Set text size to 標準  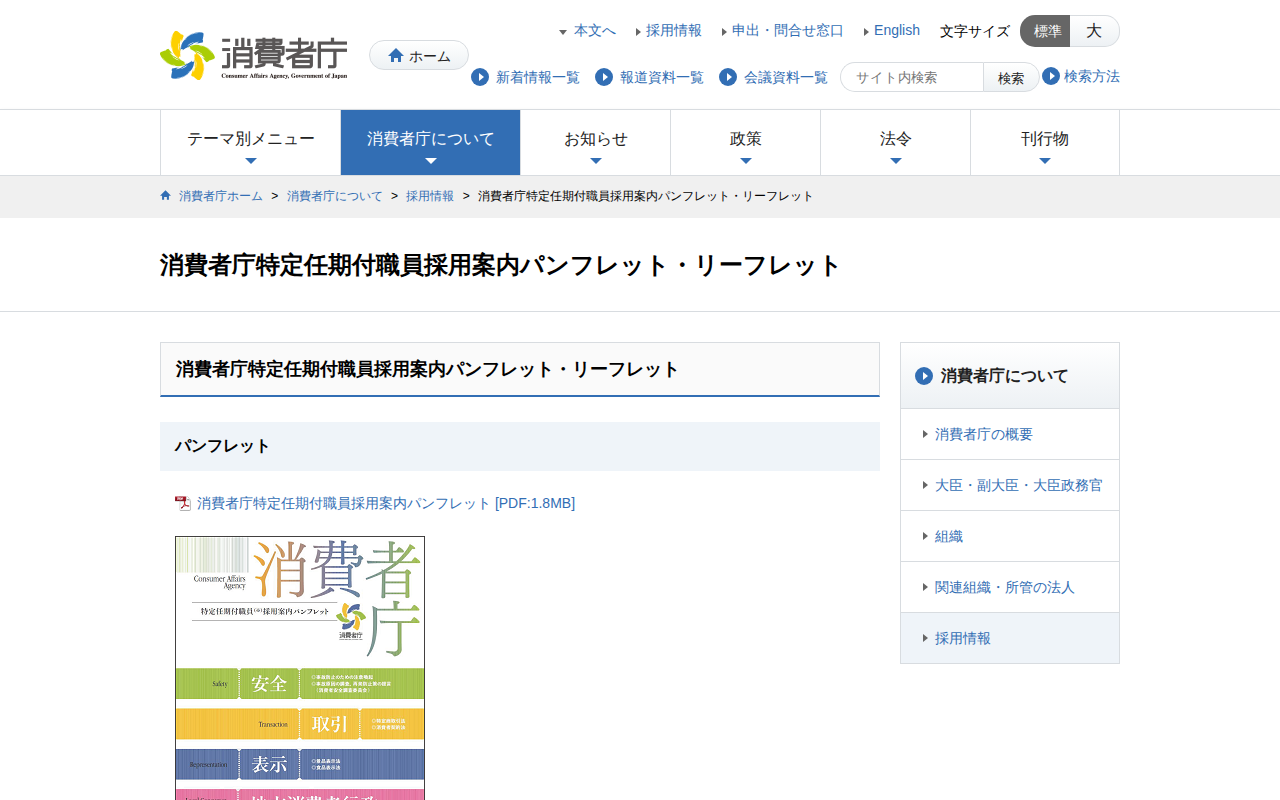pyautogui.click(x=1046, y=31)
